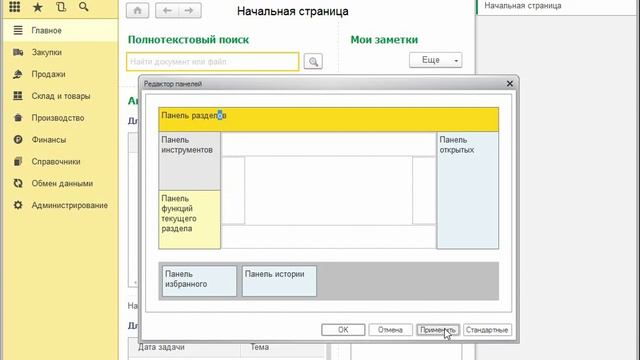Click the Продажи section icon
This screenshot has width=640, height=360.
[18, 74]
